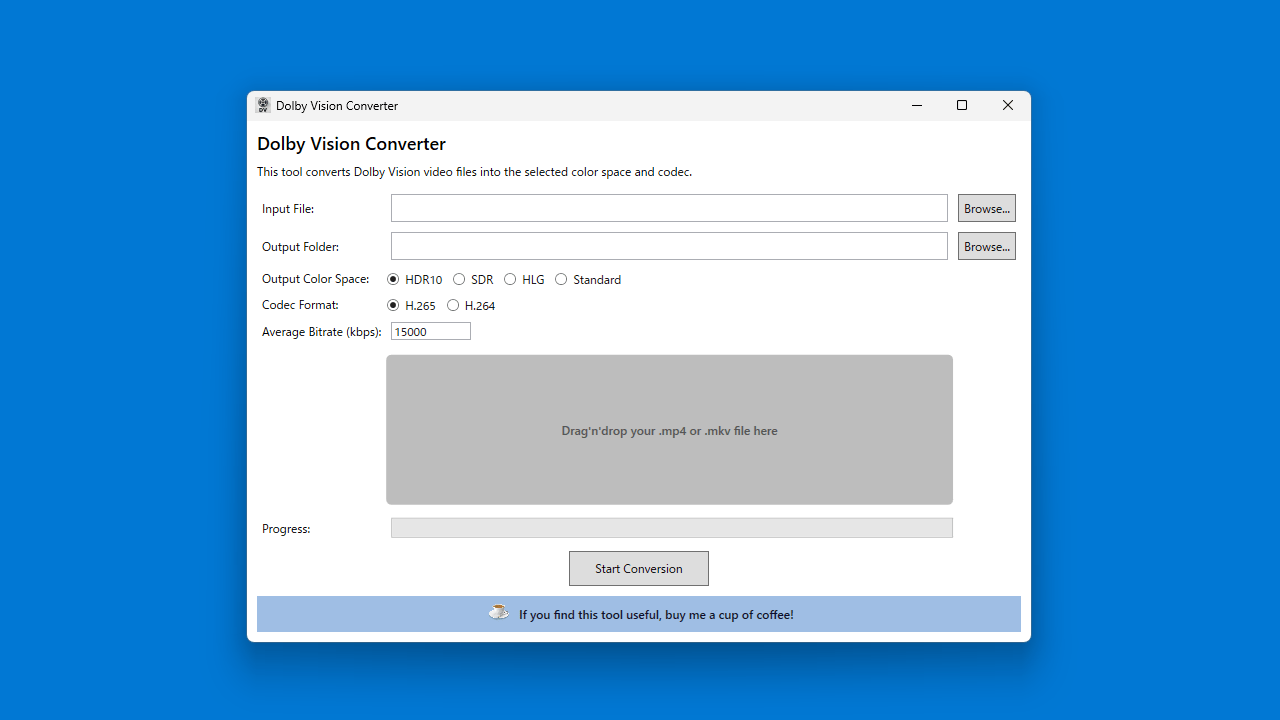
Task: Click the conversion progress bar
Action: click(x=672, y=528)
